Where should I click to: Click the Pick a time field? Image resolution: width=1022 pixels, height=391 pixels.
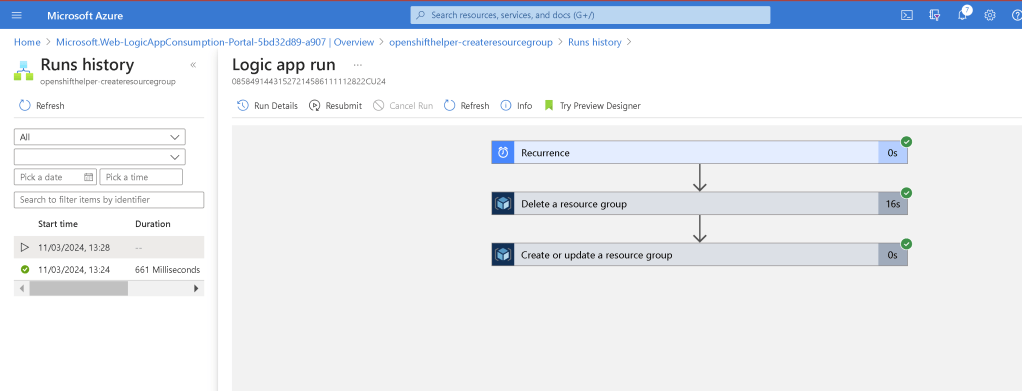click(141, 177)
